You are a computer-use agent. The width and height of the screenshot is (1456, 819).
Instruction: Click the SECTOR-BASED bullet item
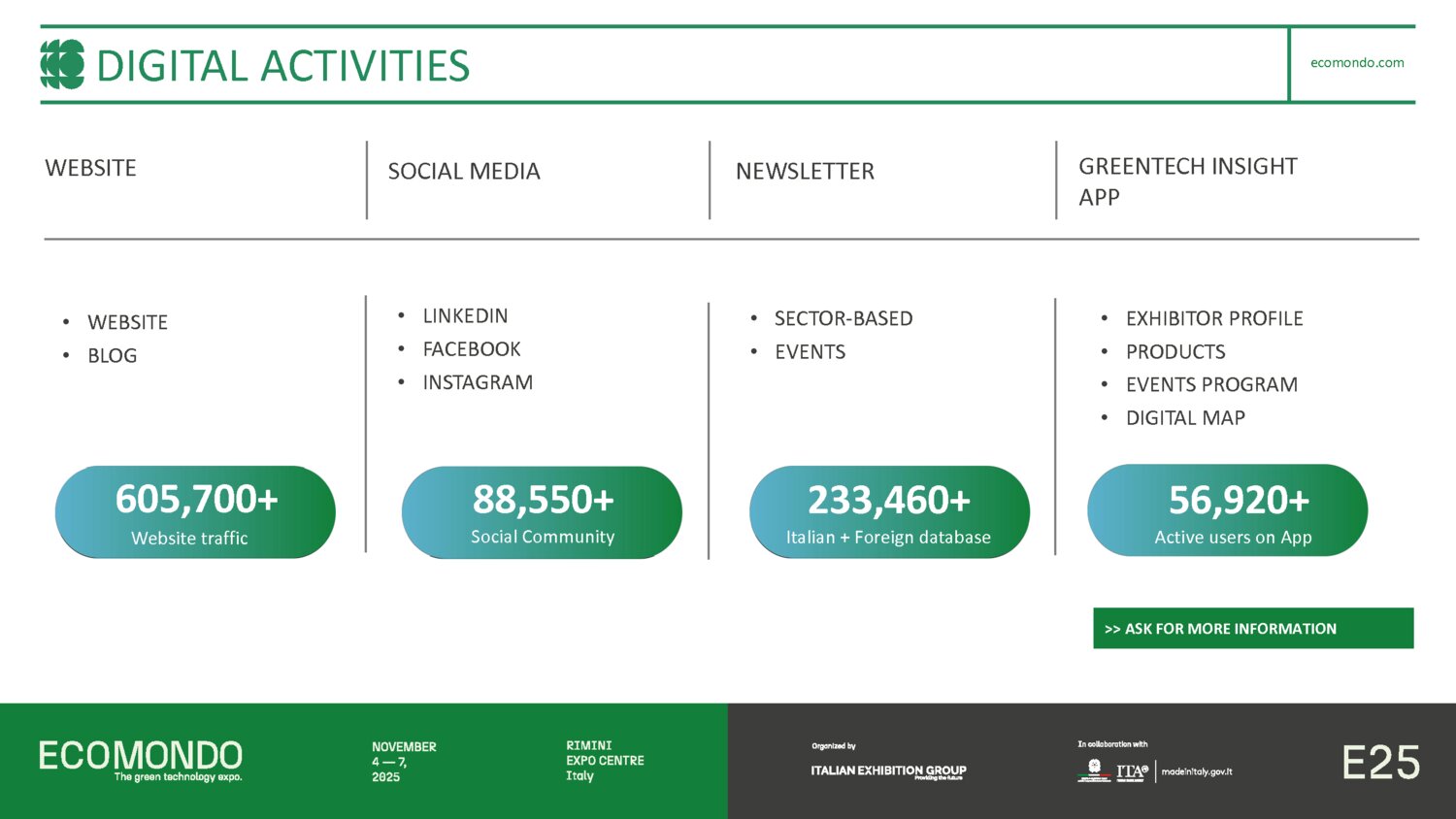844,318
